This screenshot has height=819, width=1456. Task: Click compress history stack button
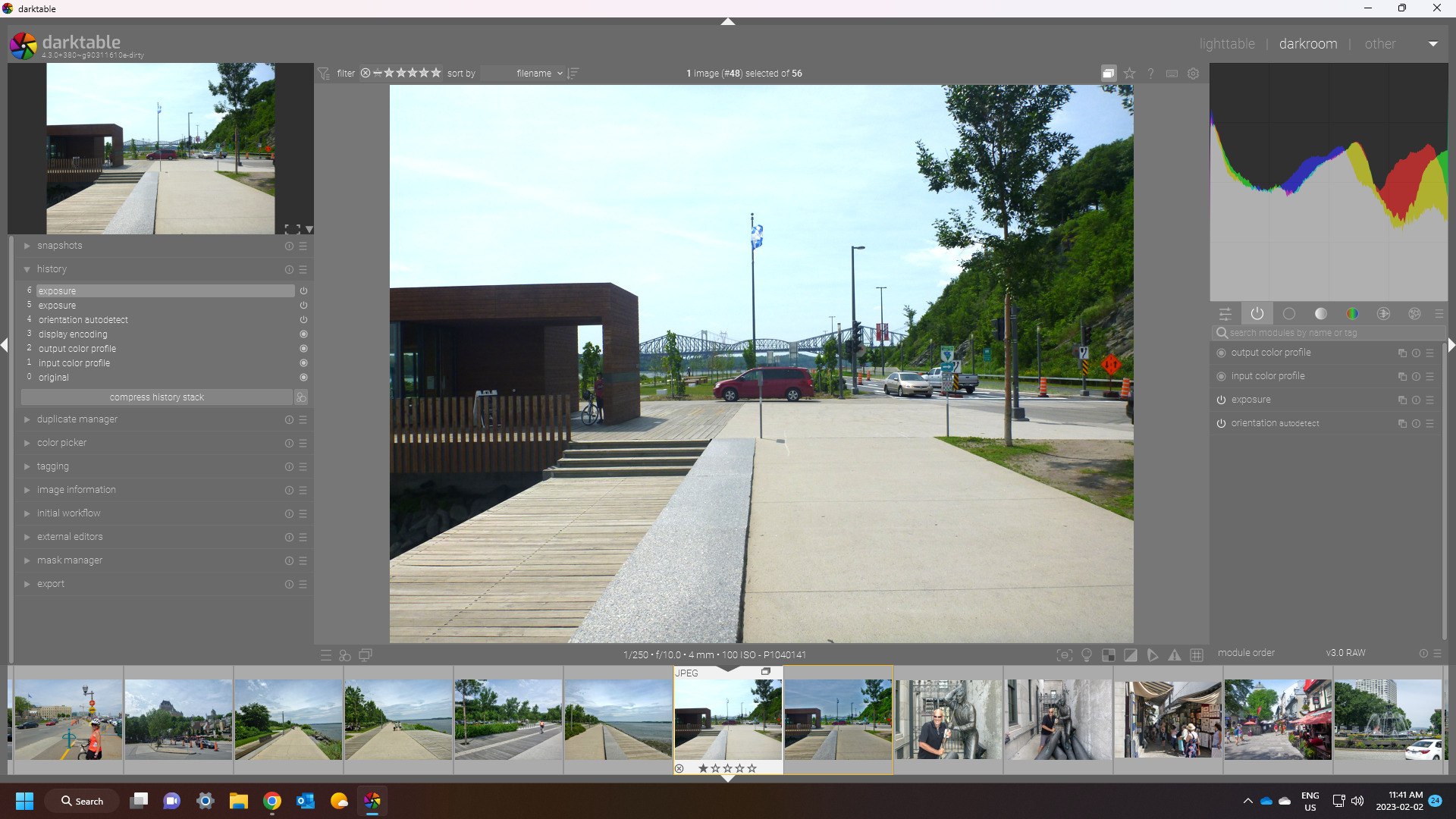156,397
